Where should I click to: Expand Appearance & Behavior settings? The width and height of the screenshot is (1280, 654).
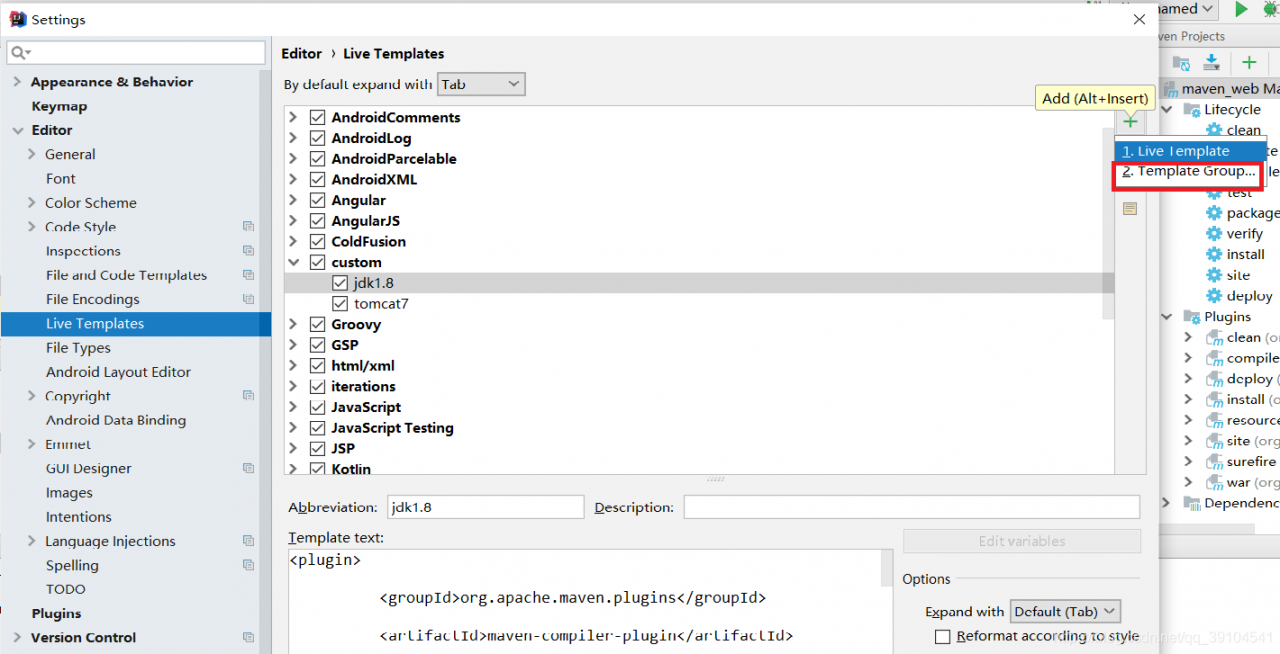click(x=17, y=82)
